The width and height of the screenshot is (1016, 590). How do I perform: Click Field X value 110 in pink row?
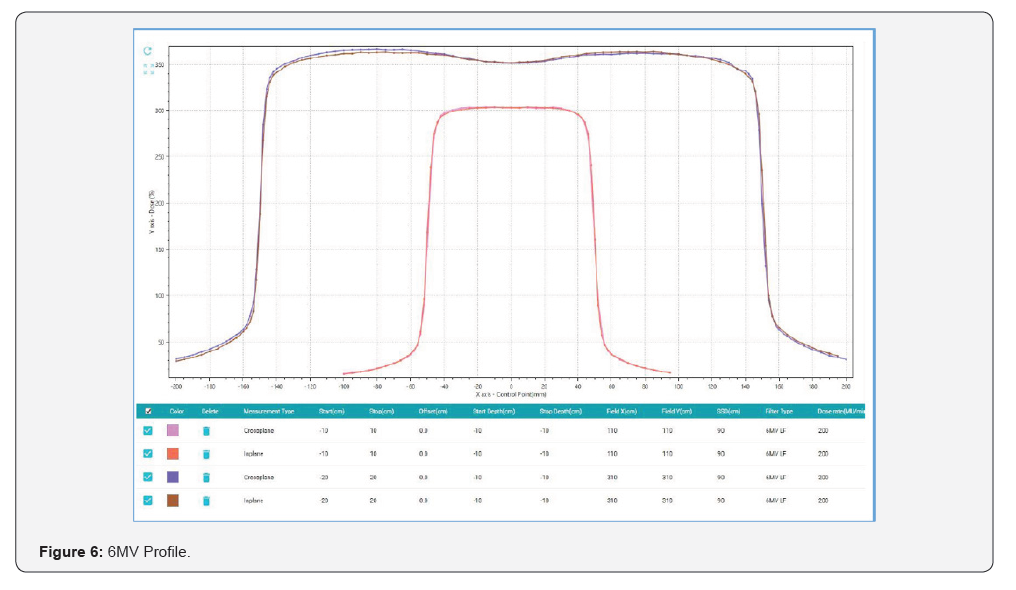[x=612, y=431]
